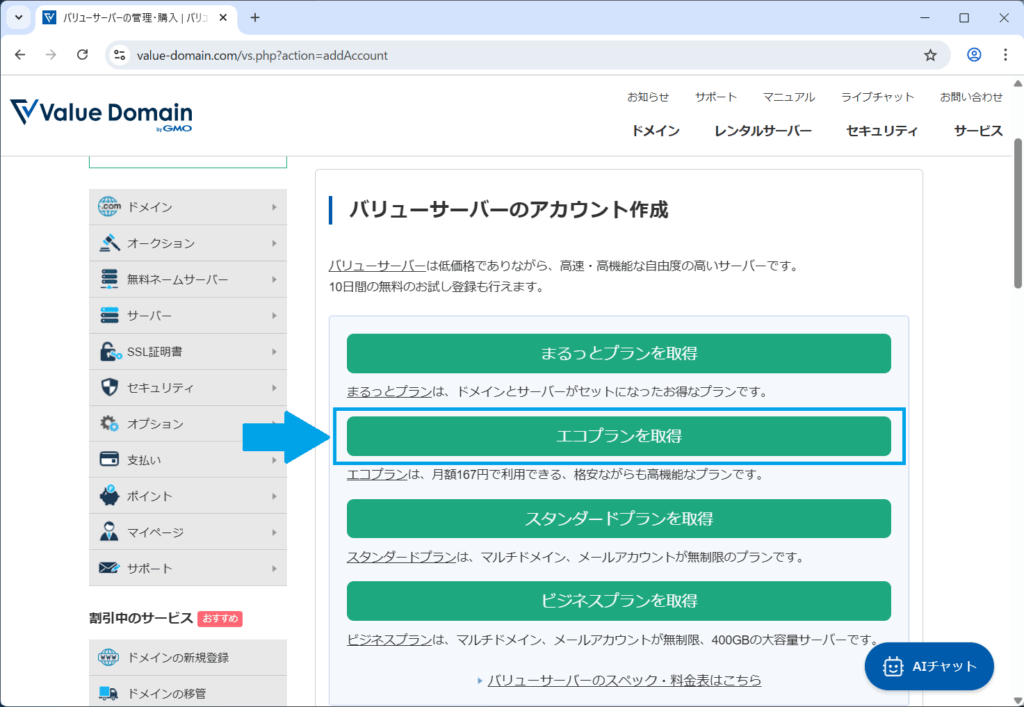Click the auction gavel icon
Screen dimensions: 1024x707
tap(108, 243)
